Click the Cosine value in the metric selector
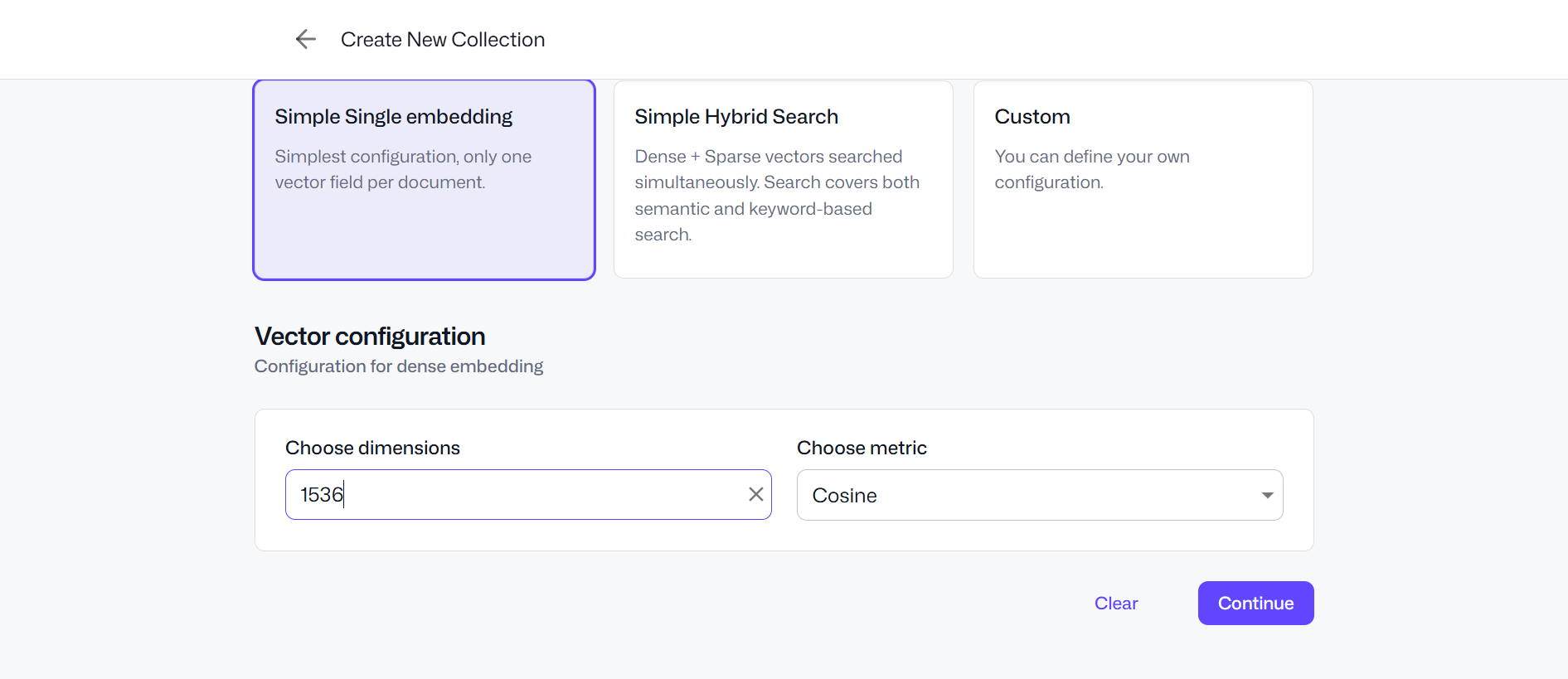Viewport: 1568px width, 679px height. pyautogui.click(x=844, y=495)
